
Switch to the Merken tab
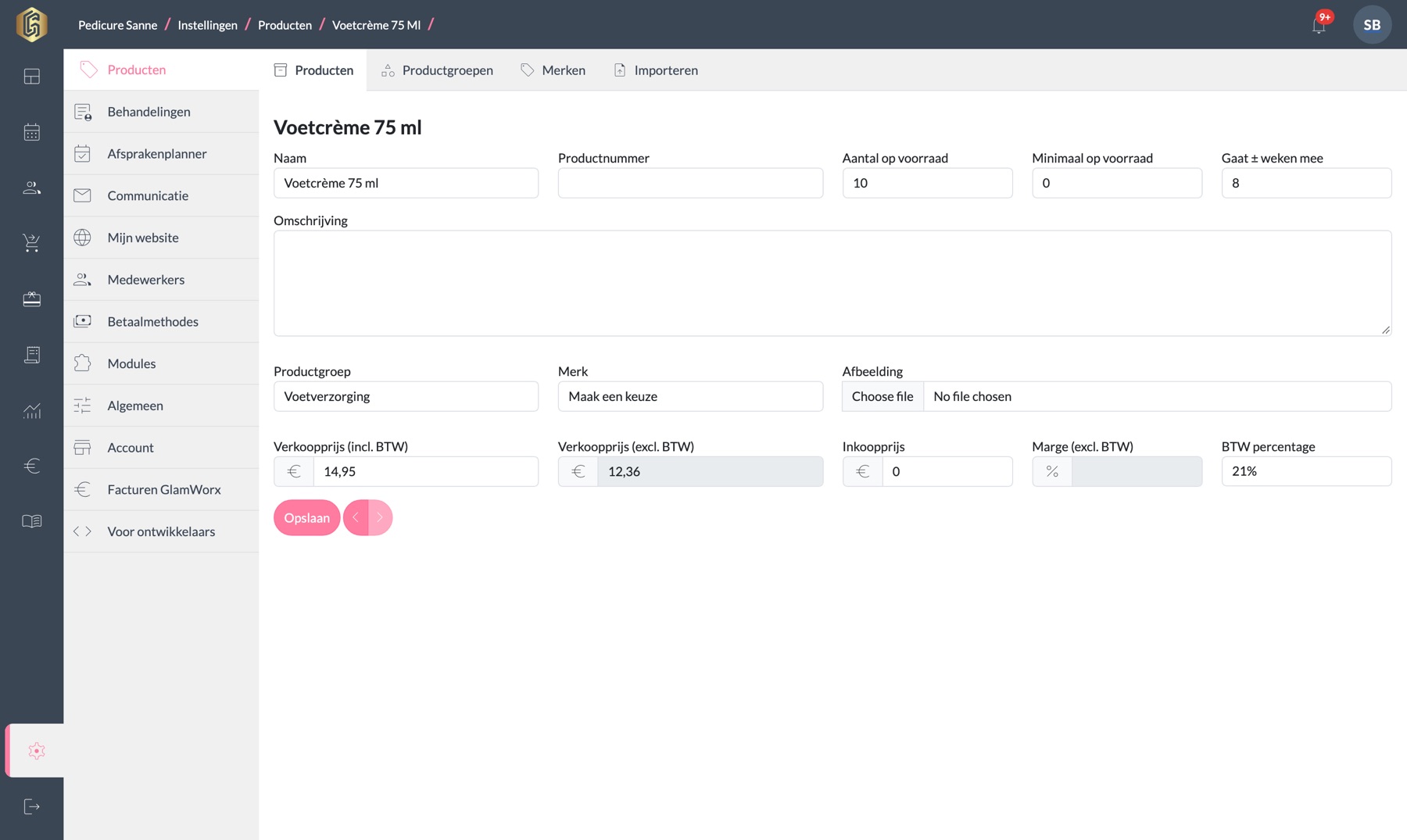point(553,70)
